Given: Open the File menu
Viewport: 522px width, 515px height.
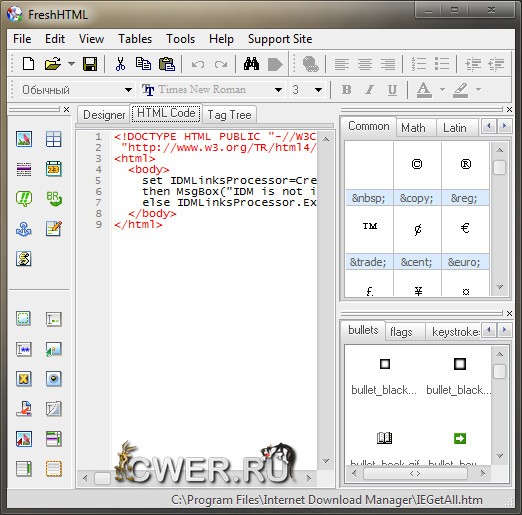Looking at the screenshot, I should coord(22,39).
